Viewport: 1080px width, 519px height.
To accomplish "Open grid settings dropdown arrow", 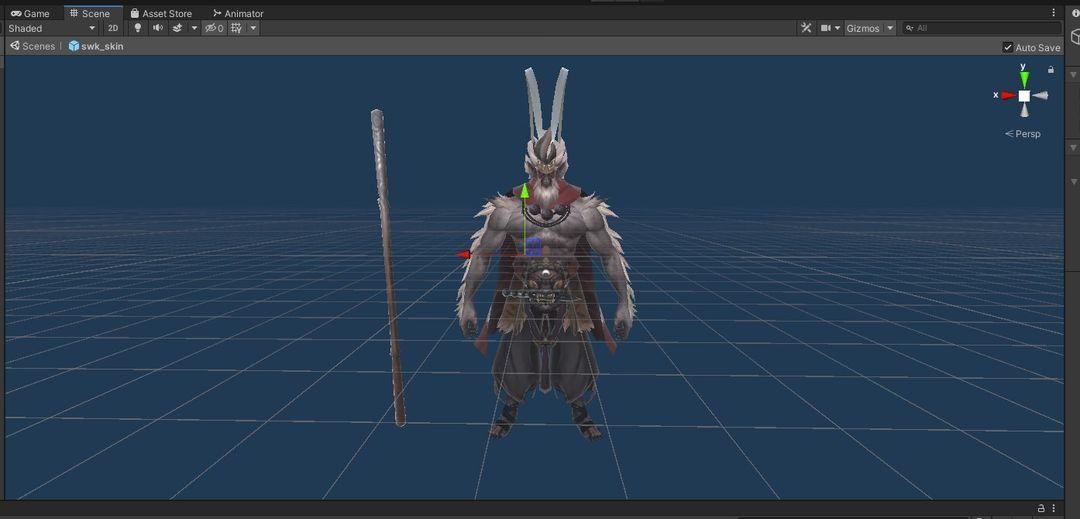I will click(x=253, y=28).
